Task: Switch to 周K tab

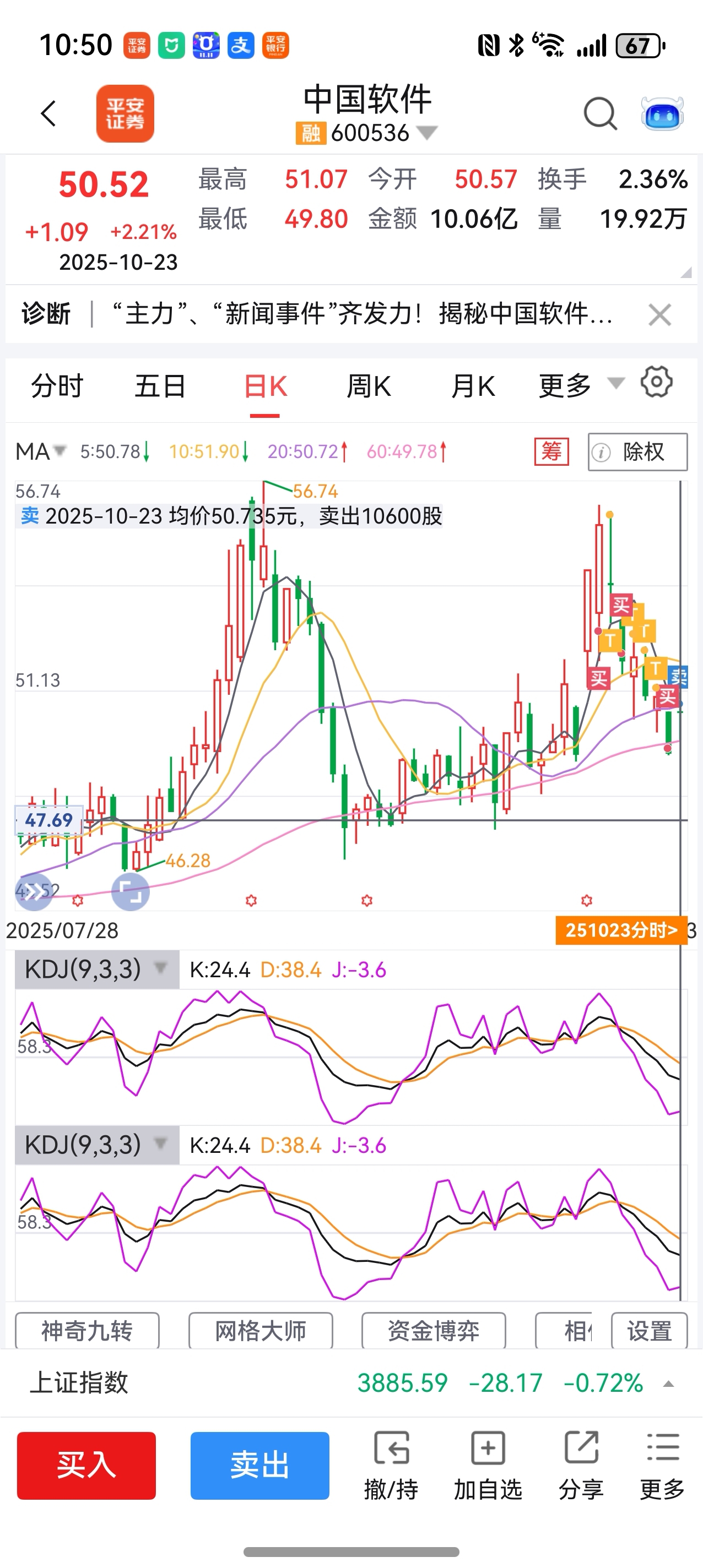Action: (369, 386)
